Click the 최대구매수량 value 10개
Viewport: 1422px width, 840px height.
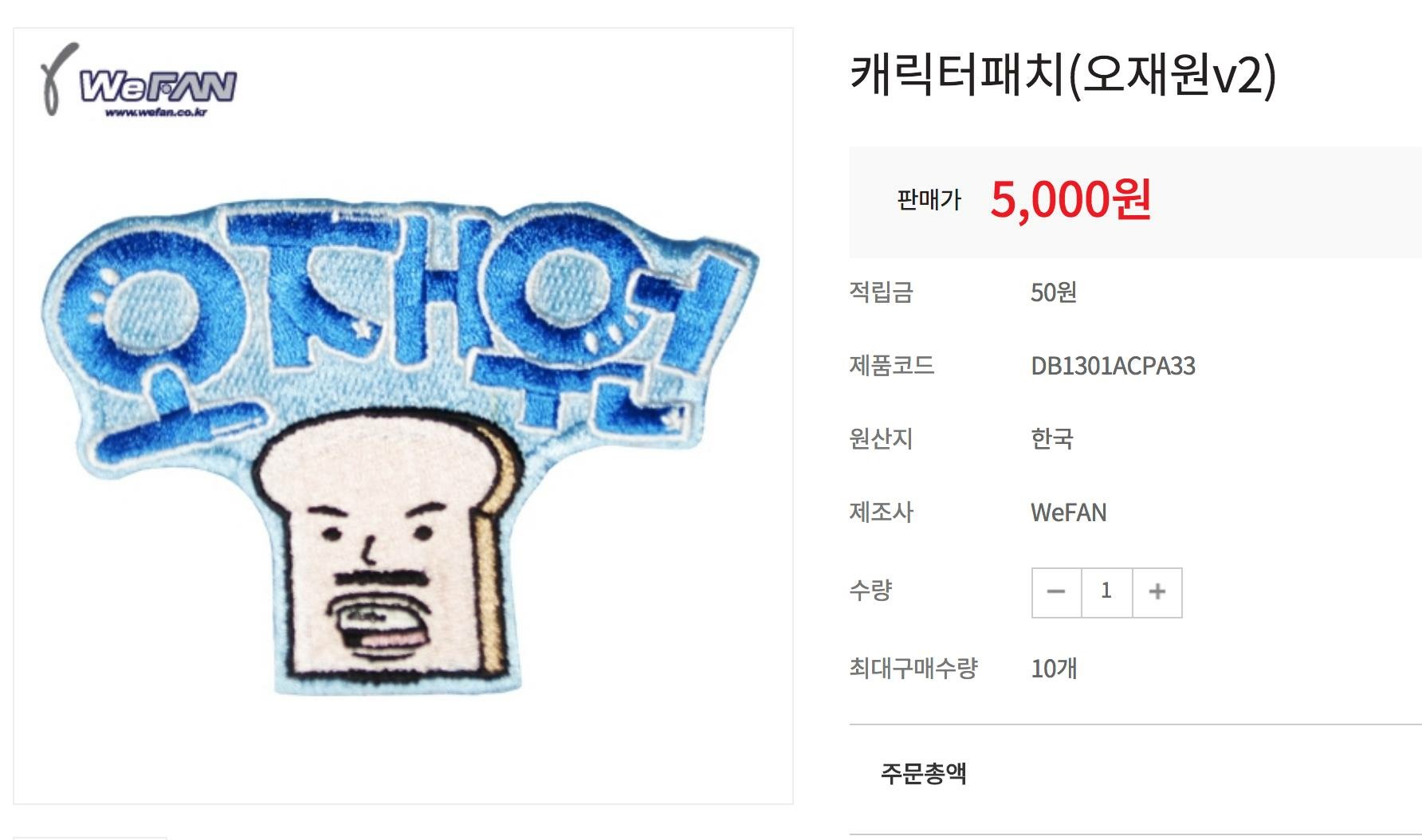click(x=1054, y=669)
